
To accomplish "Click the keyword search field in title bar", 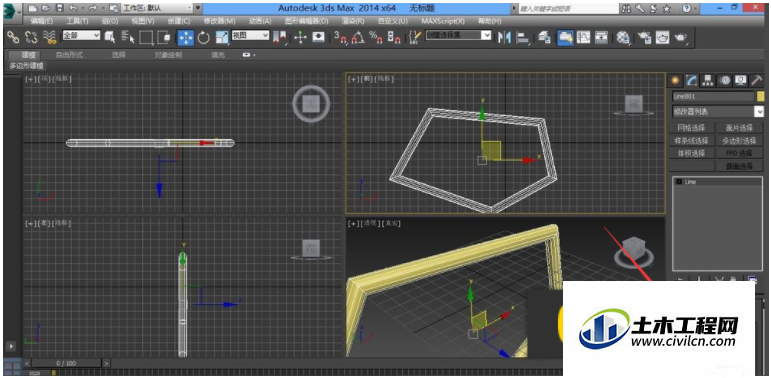I will (568, 9).
